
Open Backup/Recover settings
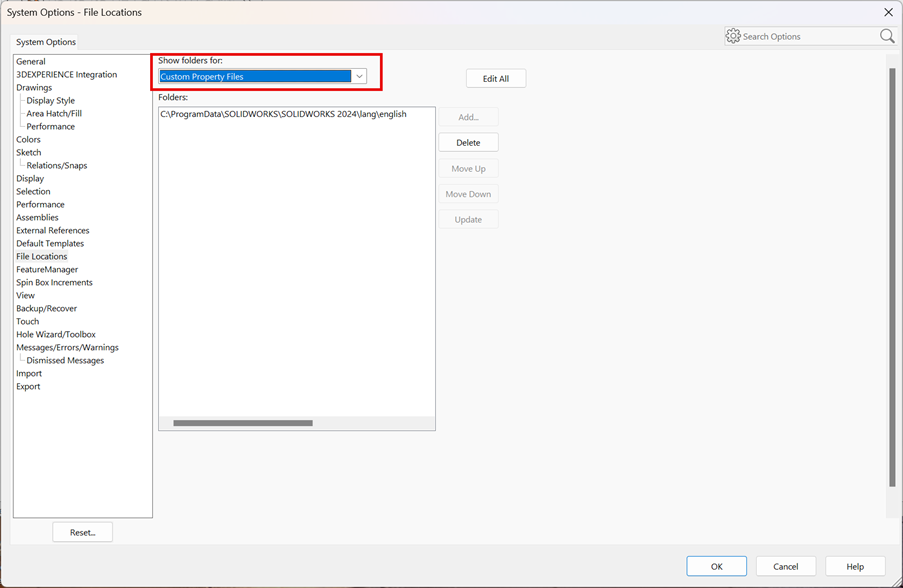point(46,309)
